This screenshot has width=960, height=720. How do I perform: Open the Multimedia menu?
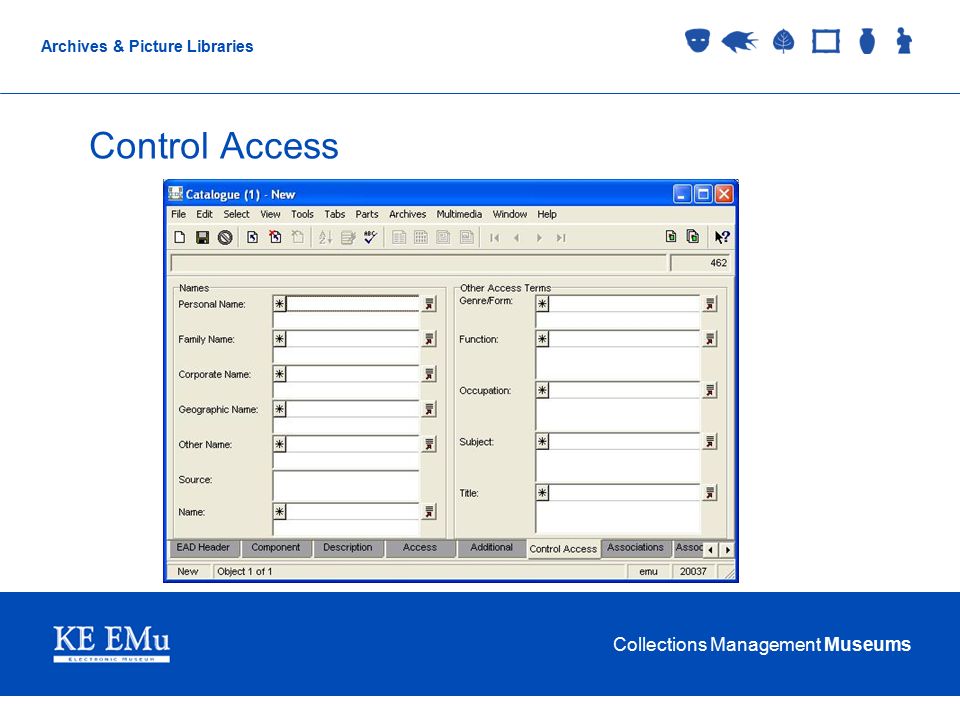coord(459,214)
